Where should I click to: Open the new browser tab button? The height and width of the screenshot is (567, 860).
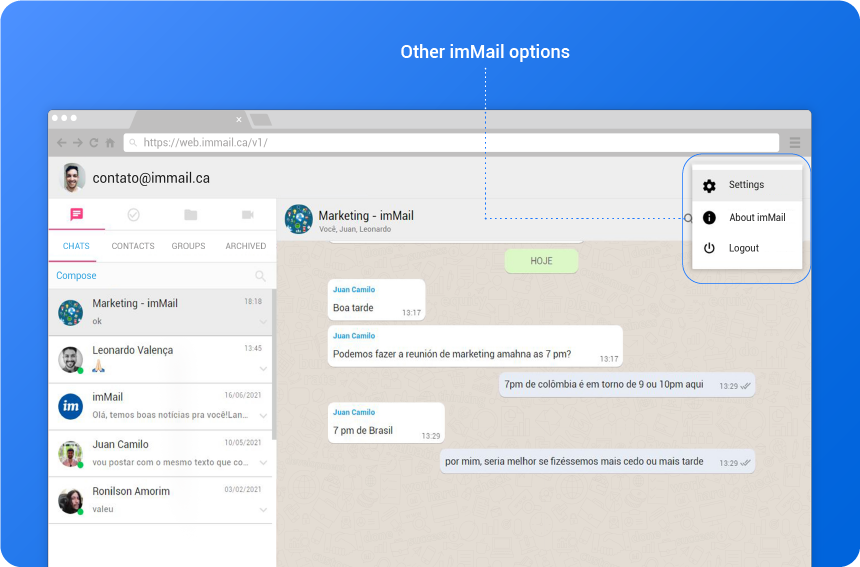coord(260,120)
